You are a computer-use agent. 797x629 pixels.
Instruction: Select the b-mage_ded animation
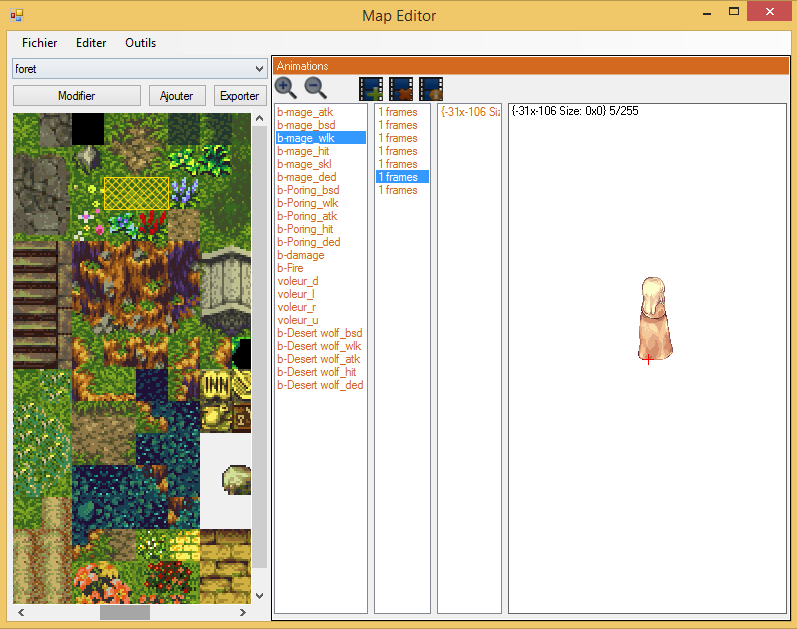tap(321, 177)
